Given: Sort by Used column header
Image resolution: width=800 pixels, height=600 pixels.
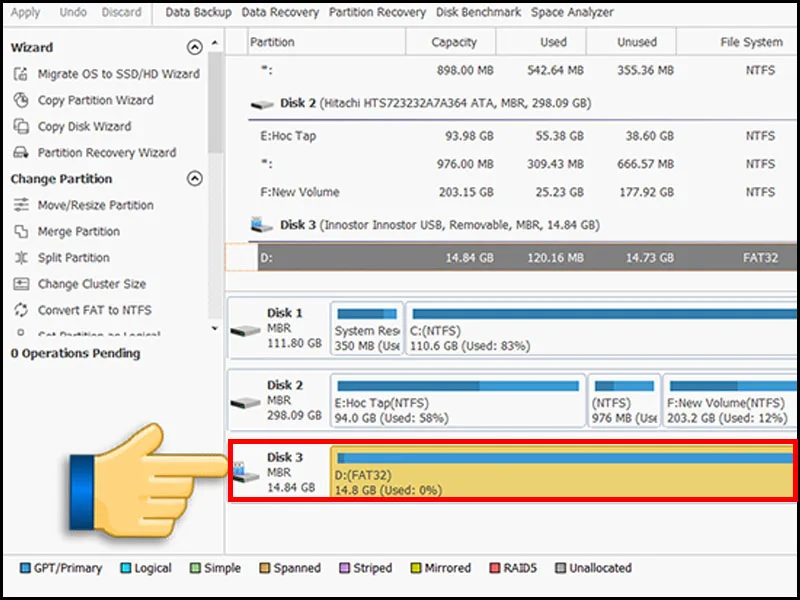Looking at the screenshot, I should click(541, 42).
